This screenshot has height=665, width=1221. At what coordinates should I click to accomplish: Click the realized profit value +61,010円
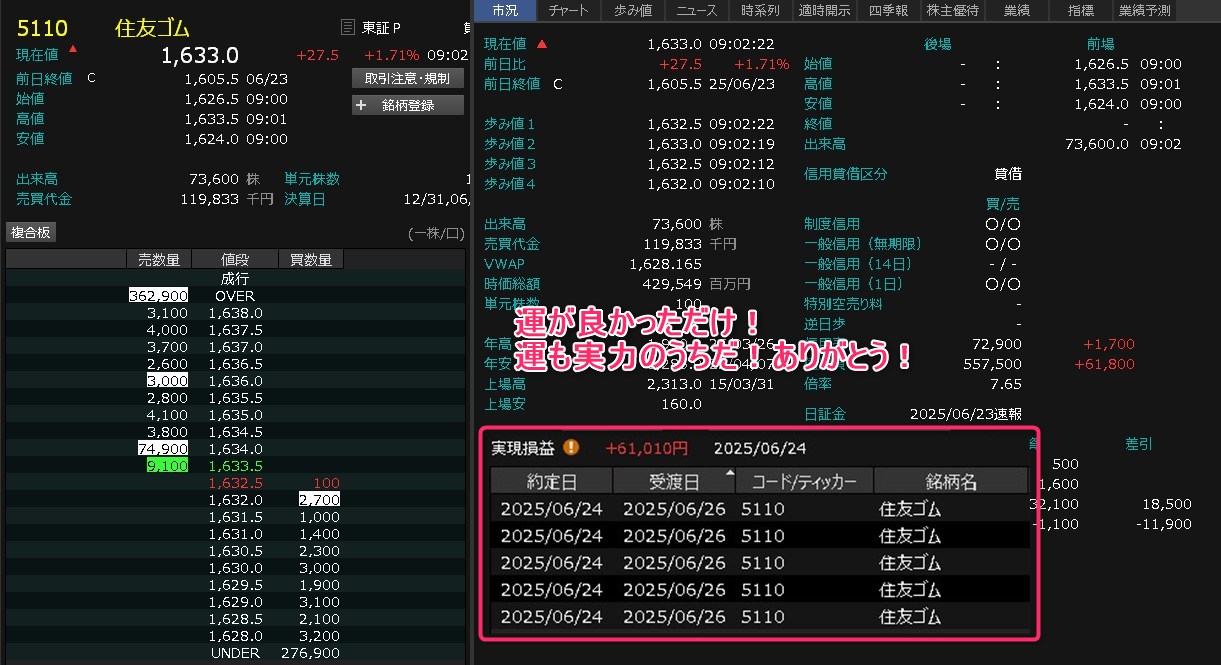(647, 448)
